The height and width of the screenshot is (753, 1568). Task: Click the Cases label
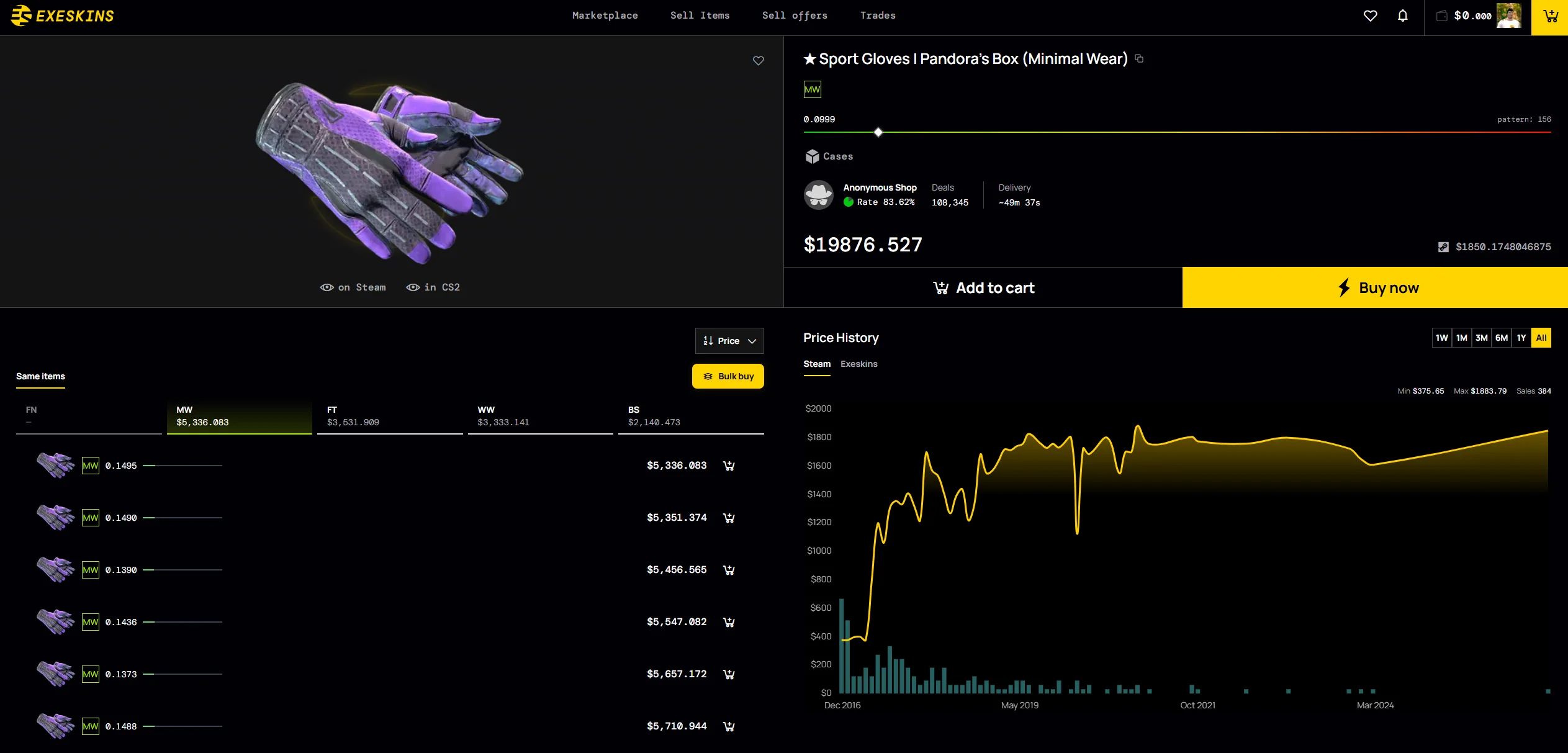pos(838,156)
